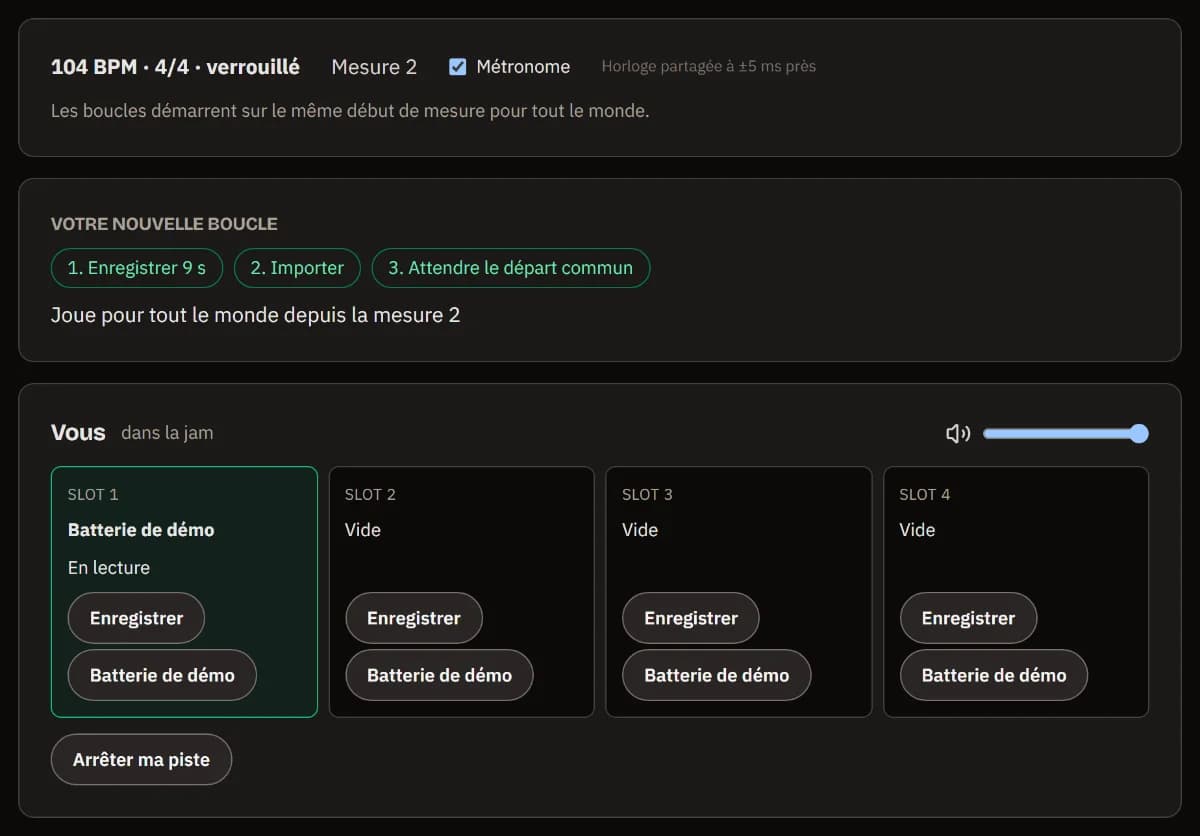Select the empty Slot 2 card

coord(461,592)
